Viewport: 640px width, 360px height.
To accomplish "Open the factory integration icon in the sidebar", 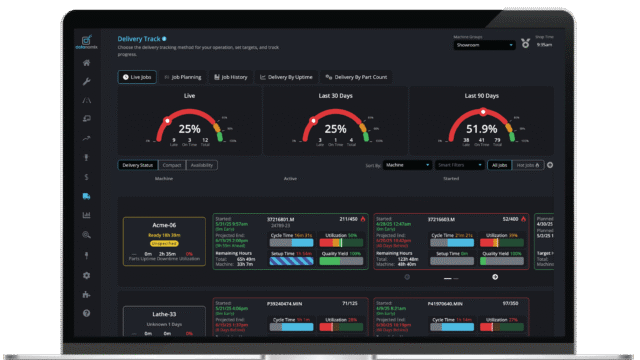I will point(87,294).
